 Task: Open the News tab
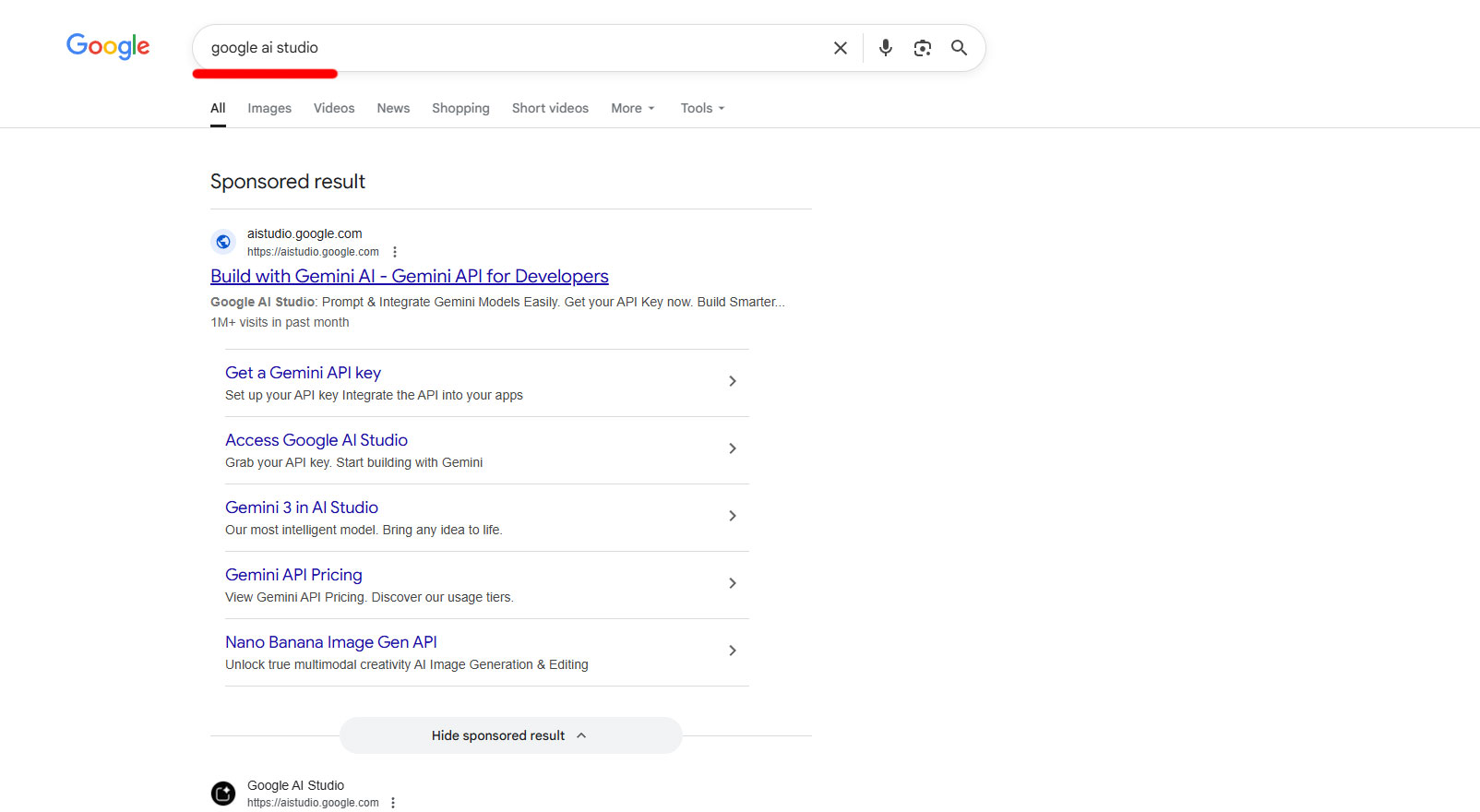(x=393, y=108)
